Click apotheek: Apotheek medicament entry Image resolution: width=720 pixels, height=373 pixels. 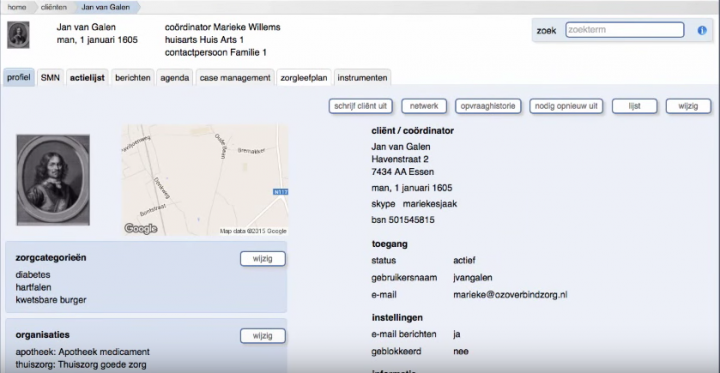83,352
